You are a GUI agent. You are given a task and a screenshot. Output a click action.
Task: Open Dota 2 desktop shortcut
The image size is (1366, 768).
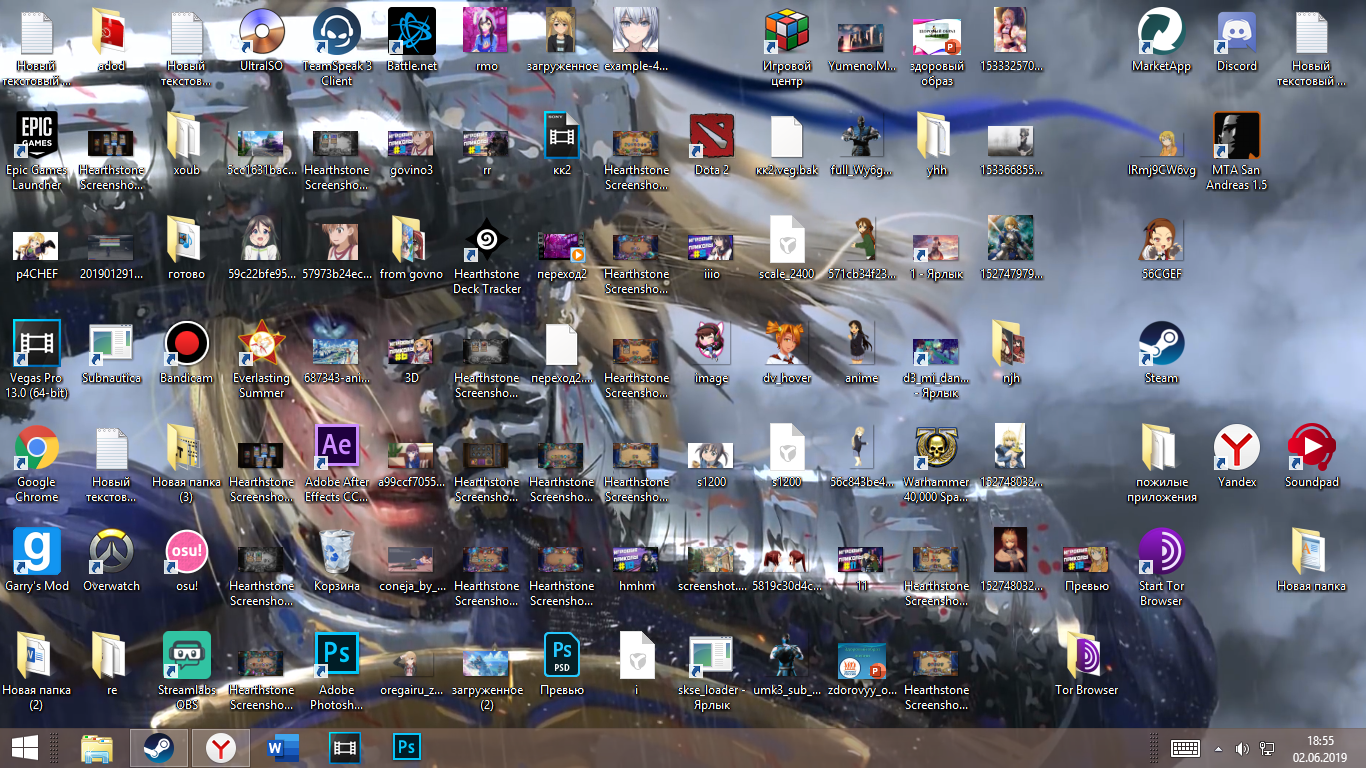712,137
